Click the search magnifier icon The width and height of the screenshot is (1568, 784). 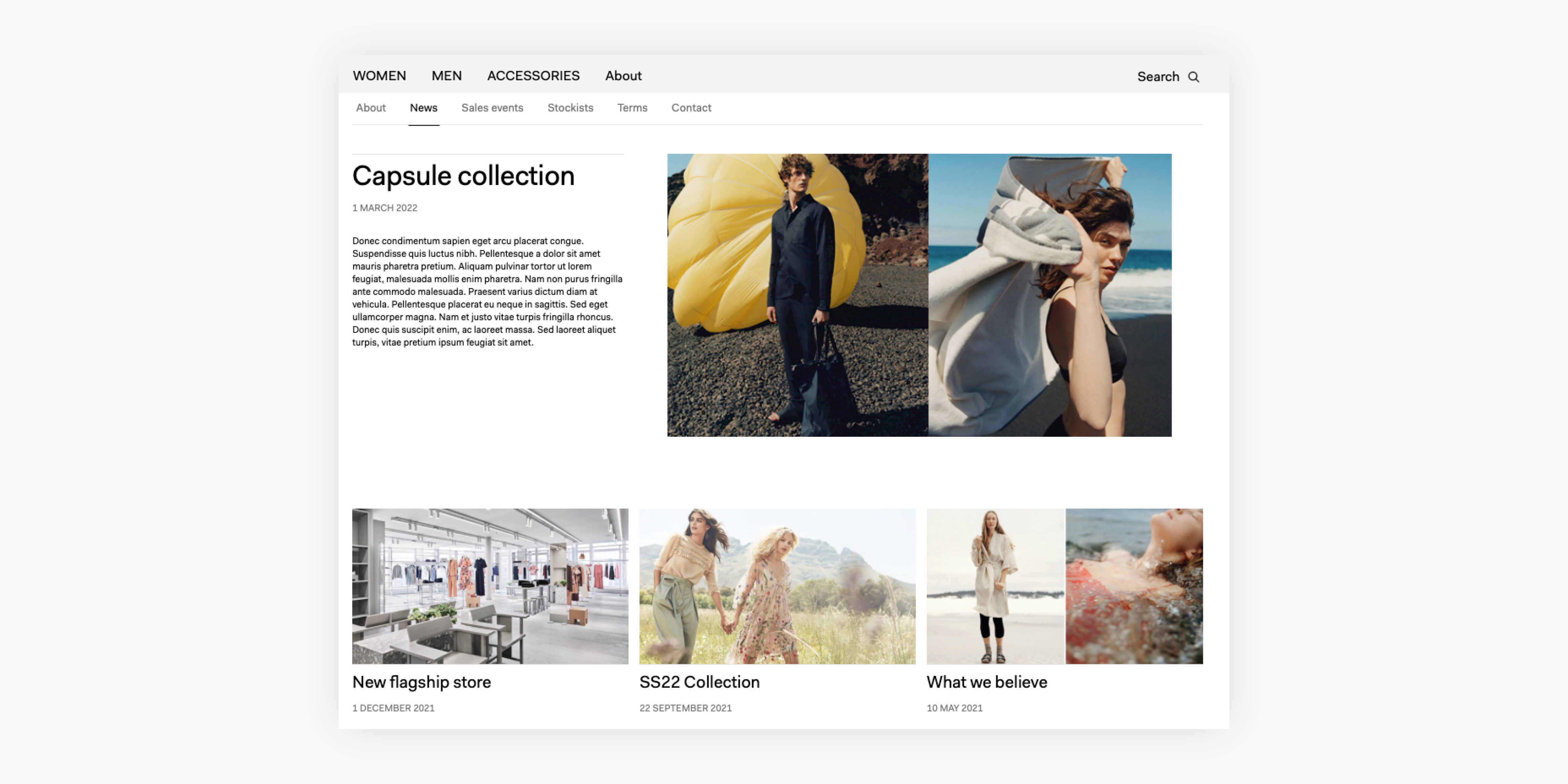point(1194,77)
